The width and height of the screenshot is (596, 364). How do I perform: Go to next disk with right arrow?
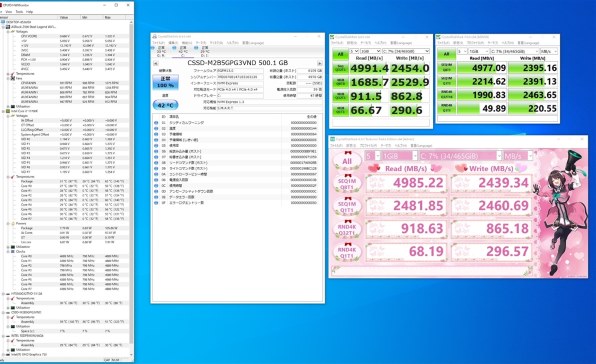click(320, 63)
